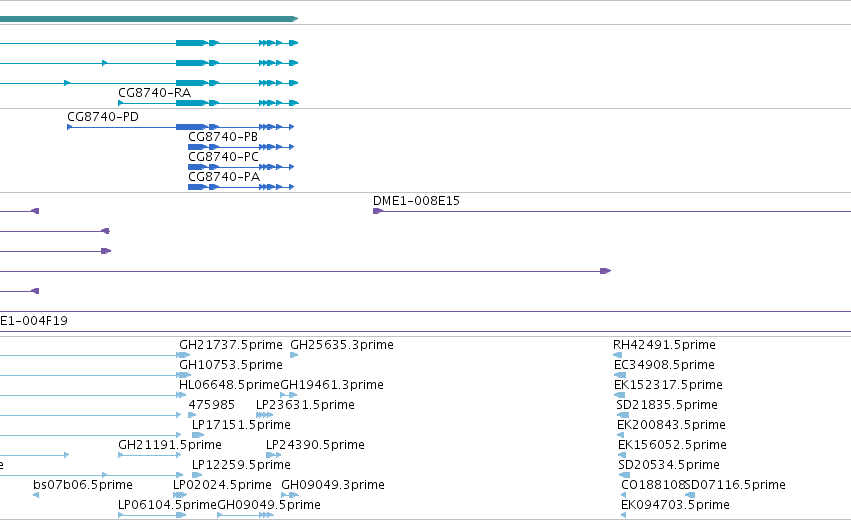Screen dimensions: 851x520
Task: Click the SD20534.5prime label
Action: point(669,465)
